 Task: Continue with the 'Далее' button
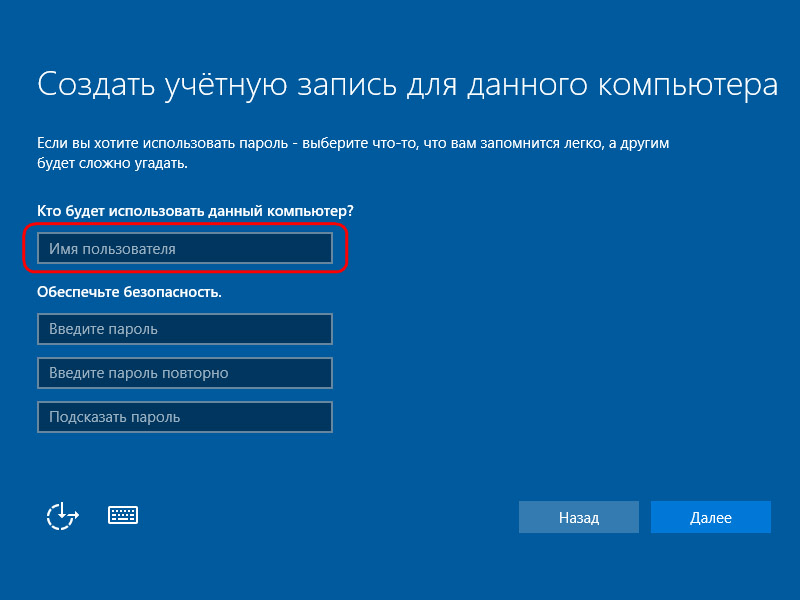pyautogui.click(x=711, y=517)
